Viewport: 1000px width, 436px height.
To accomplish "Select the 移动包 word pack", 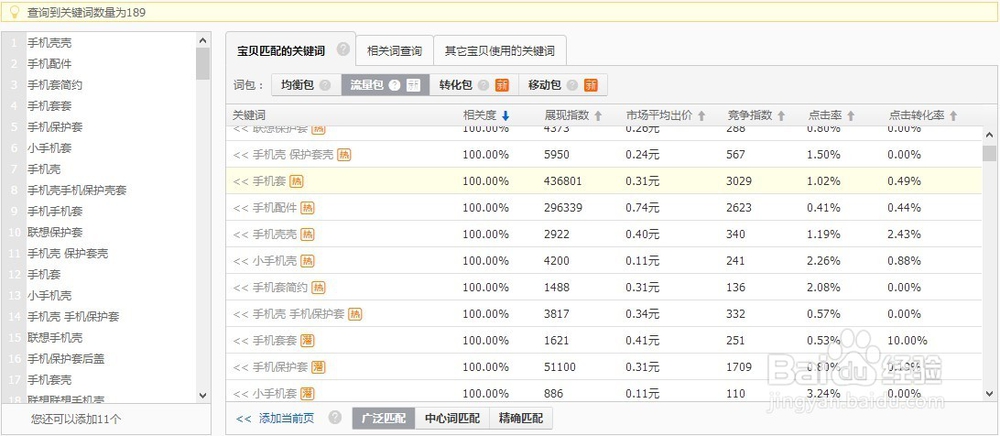I will 562,85.
